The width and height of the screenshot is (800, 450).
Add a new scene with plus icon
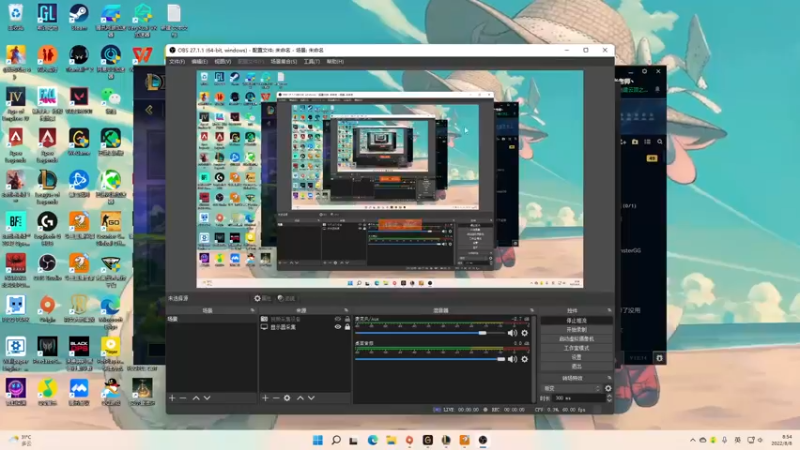(x=172, y=398)
